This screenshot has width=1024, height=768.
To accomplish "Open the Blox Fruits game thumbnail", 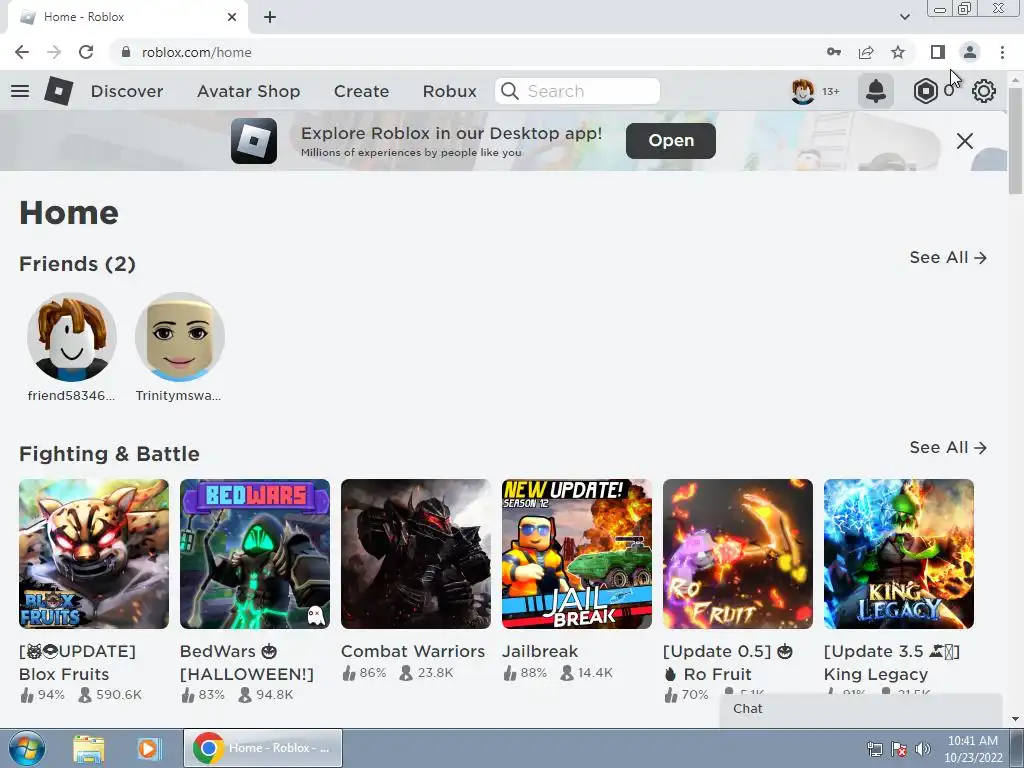I will click(x=94, y=554).
